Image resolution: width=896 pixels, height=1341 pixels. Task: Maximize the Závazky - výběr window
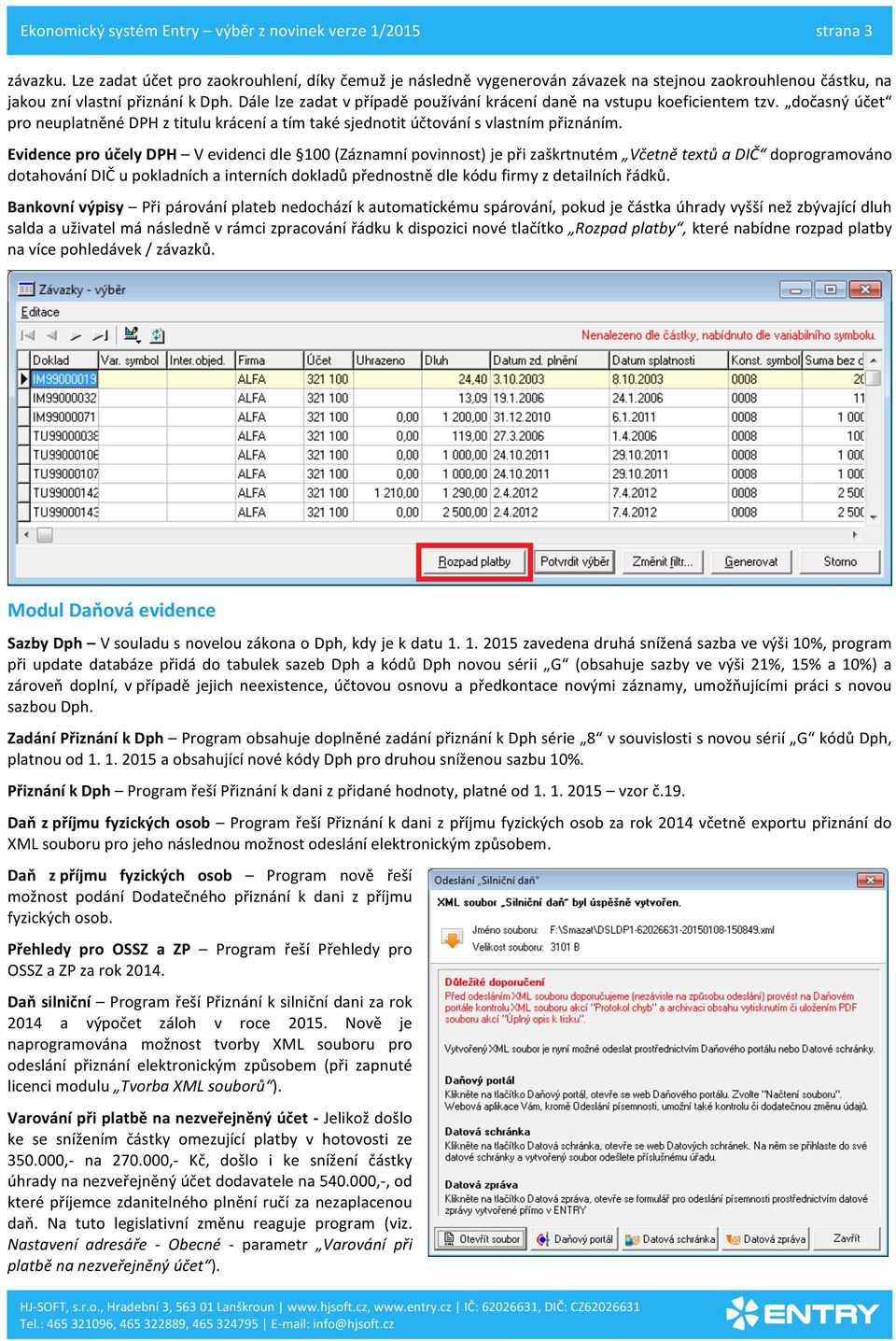click(830, 289)
